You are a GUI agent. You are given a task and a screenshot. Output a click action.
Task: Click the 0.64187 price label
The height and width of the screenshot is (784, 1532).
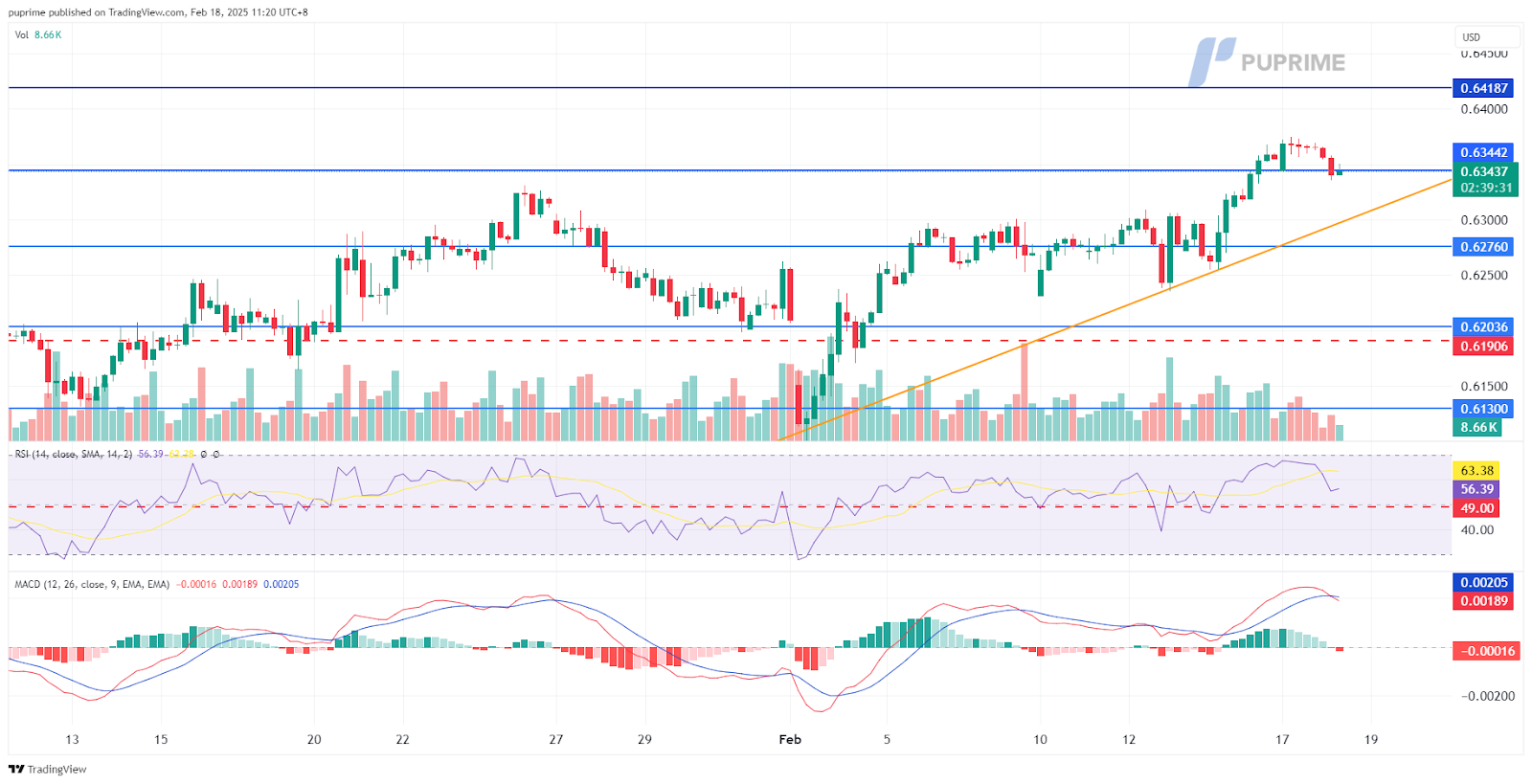[1483, 88]
